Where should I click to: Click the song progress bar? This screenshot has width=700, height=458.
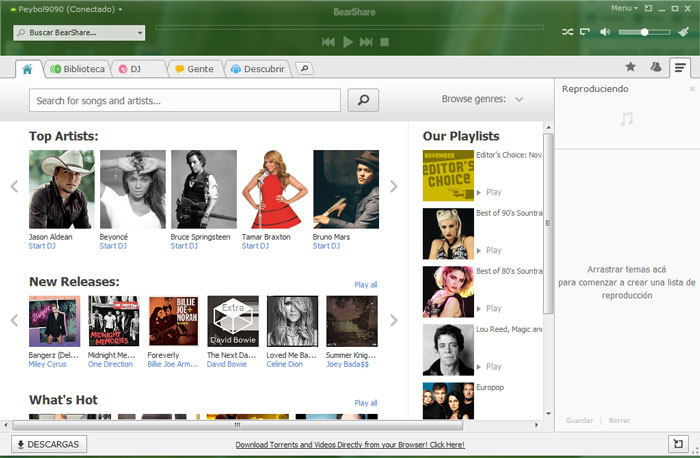tap(349, 27)
